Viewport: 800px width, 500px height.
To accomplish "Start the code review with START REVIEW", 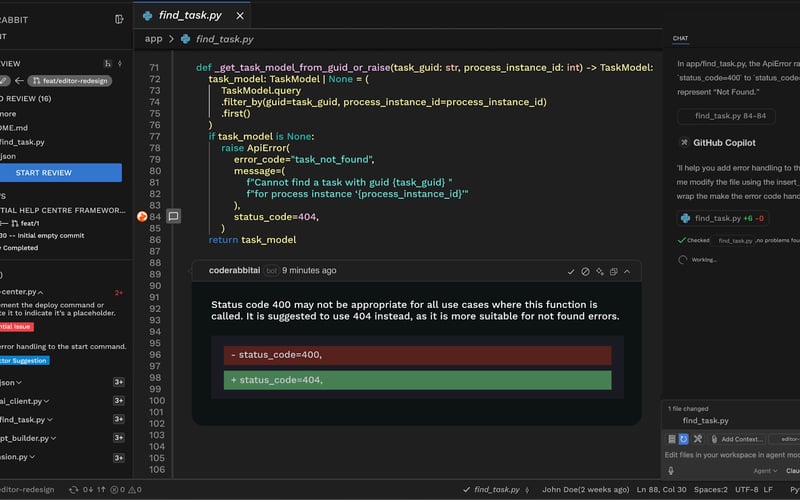I will [61, 172].
